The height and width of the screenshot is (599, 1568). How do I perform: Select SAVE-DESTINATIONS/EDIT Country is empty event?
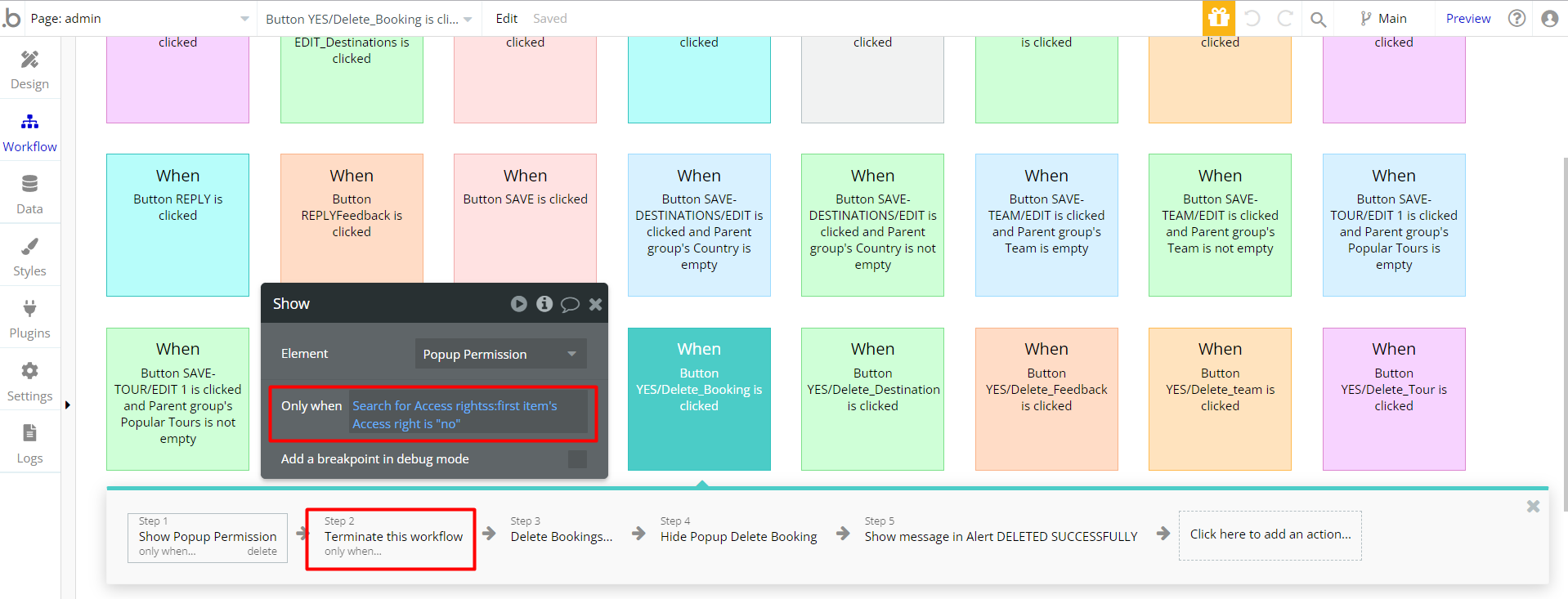click(699, 225)
